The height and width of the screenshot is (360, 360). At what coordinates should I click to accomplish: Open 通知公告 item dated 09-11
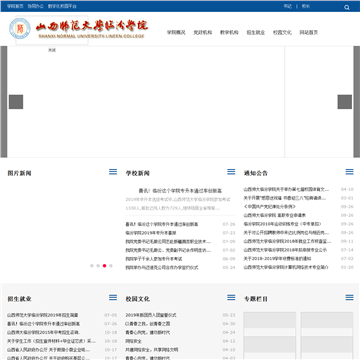287,241
